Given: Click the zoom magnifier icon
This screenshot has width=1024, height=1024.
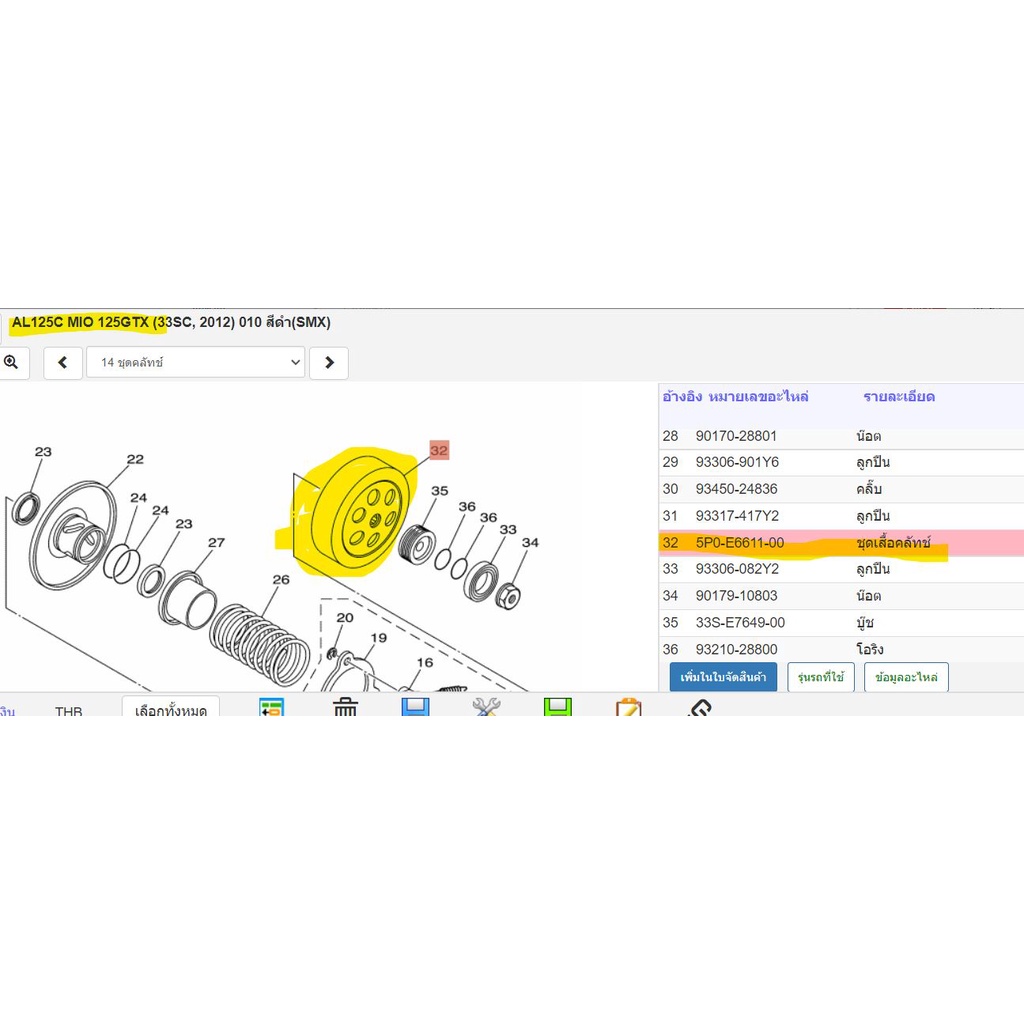Looking at the screenshot, I should (x=11, y=362).
